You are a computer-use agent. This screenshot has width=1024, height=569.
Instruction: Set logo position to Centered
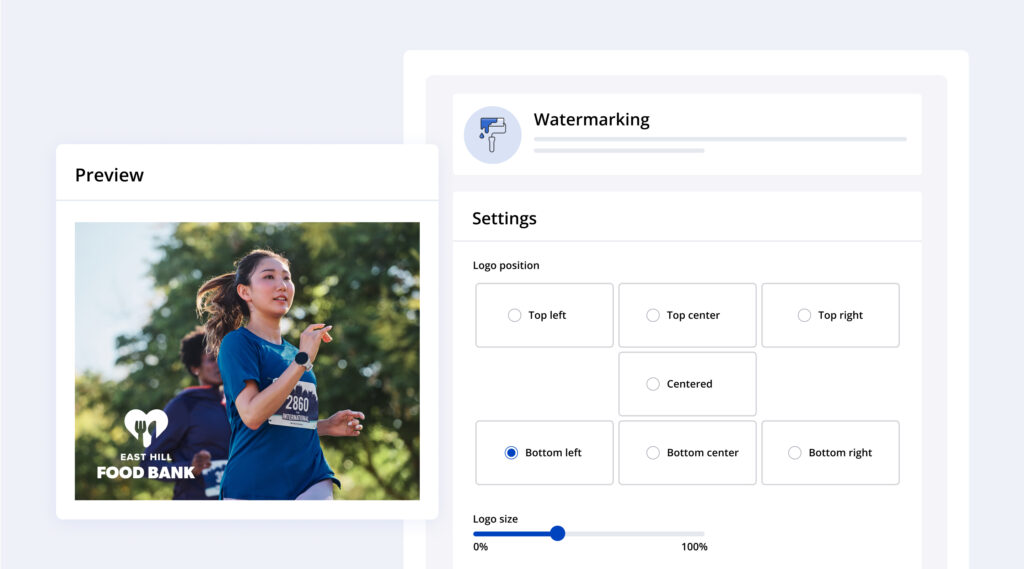coord(653,384)
